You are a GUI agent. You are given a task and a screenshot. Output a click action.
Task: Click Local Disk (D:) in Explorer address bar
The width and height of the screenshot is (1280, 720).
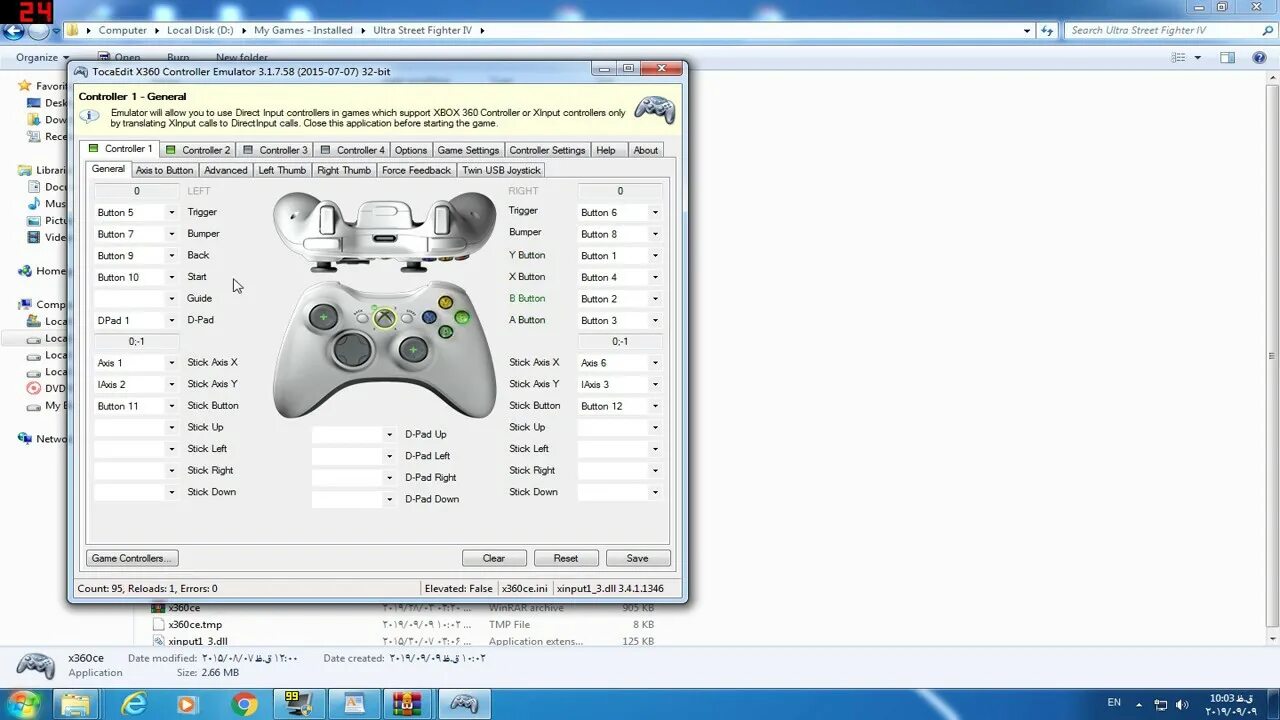[x=200, y=30]
